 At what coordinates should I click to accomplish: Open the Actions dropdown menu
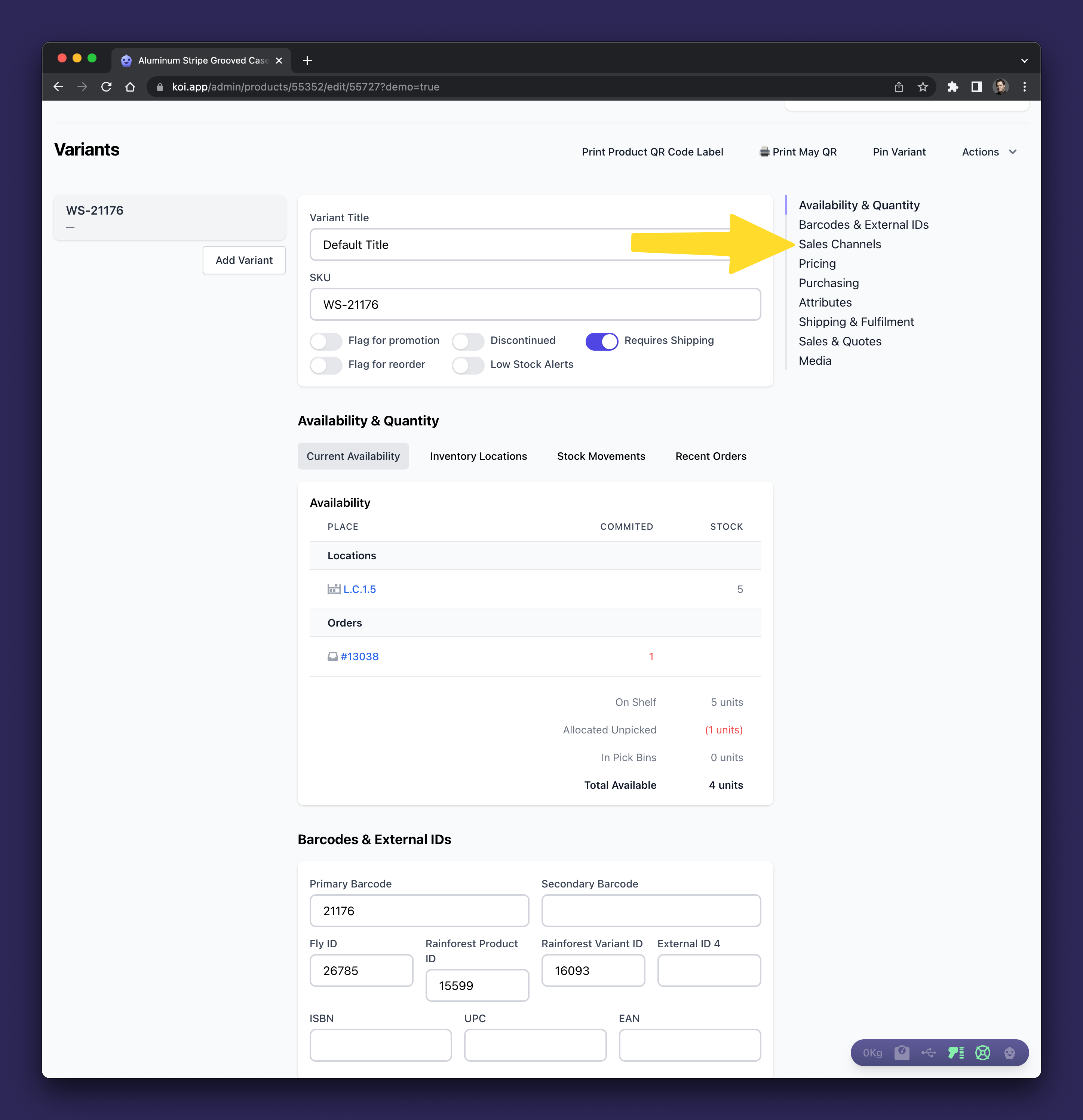[x=989, y=152]
